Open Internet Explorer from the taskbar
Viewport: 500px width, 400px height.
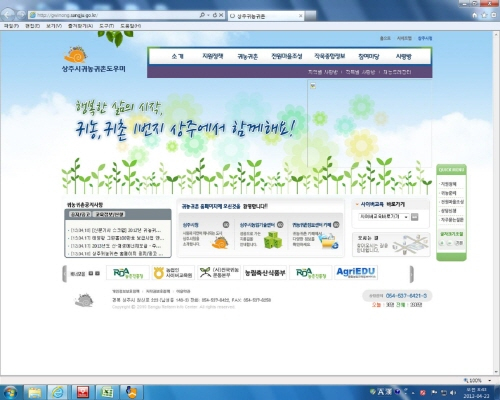[x=58, y=392]
